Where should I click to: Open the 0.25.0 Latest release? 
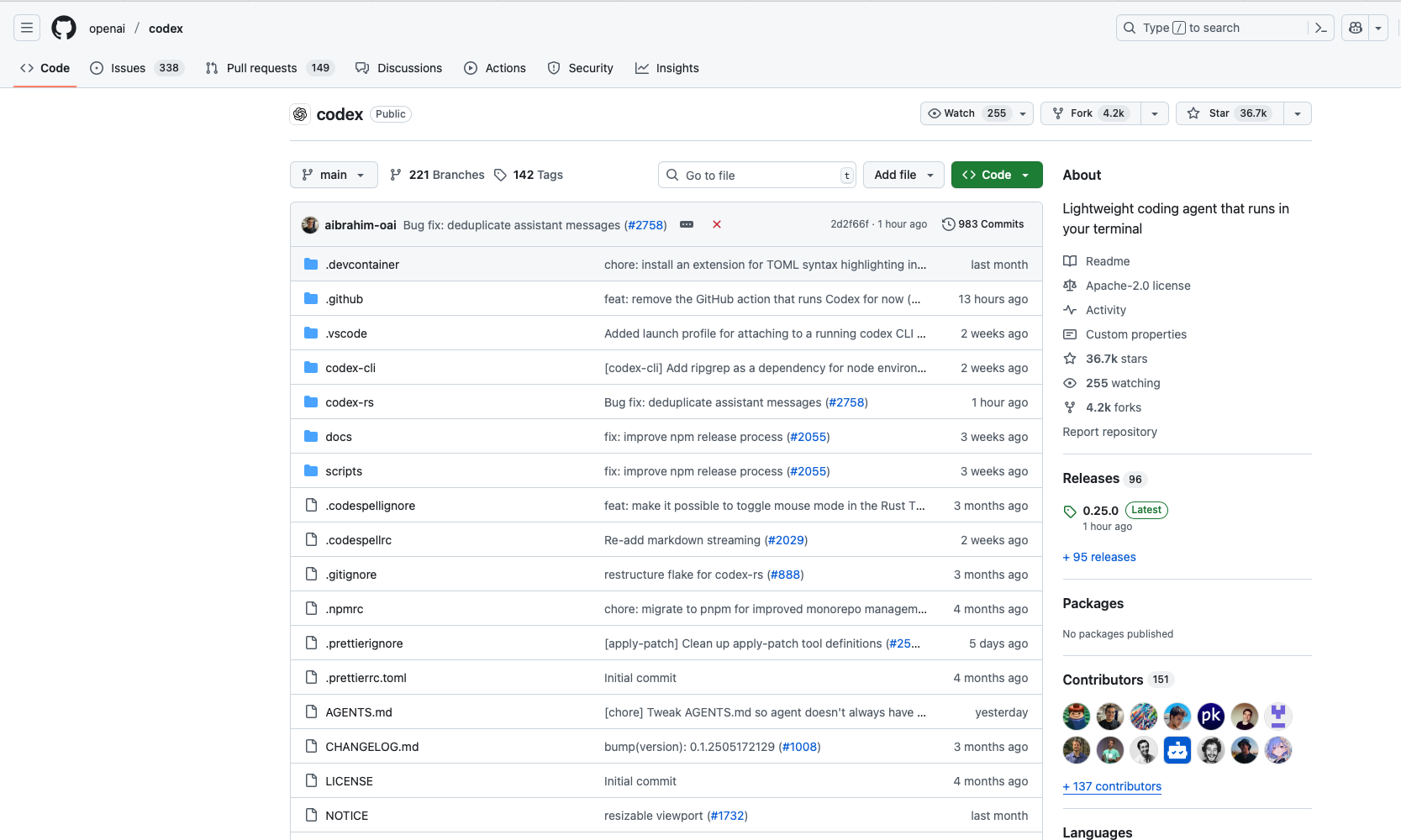click(x=1115, y=511)
